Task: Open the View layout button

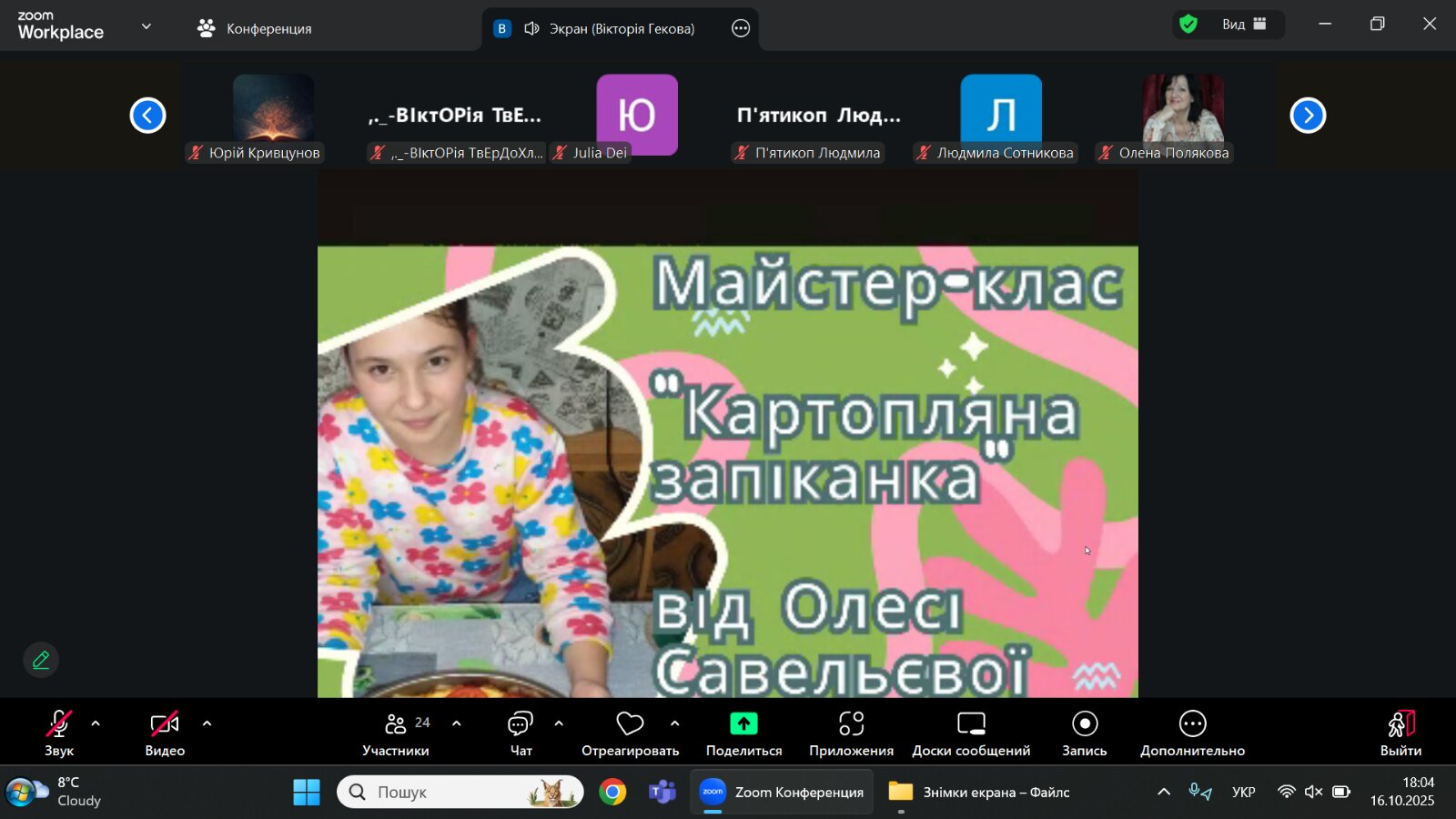Action: coord(1243,25)
